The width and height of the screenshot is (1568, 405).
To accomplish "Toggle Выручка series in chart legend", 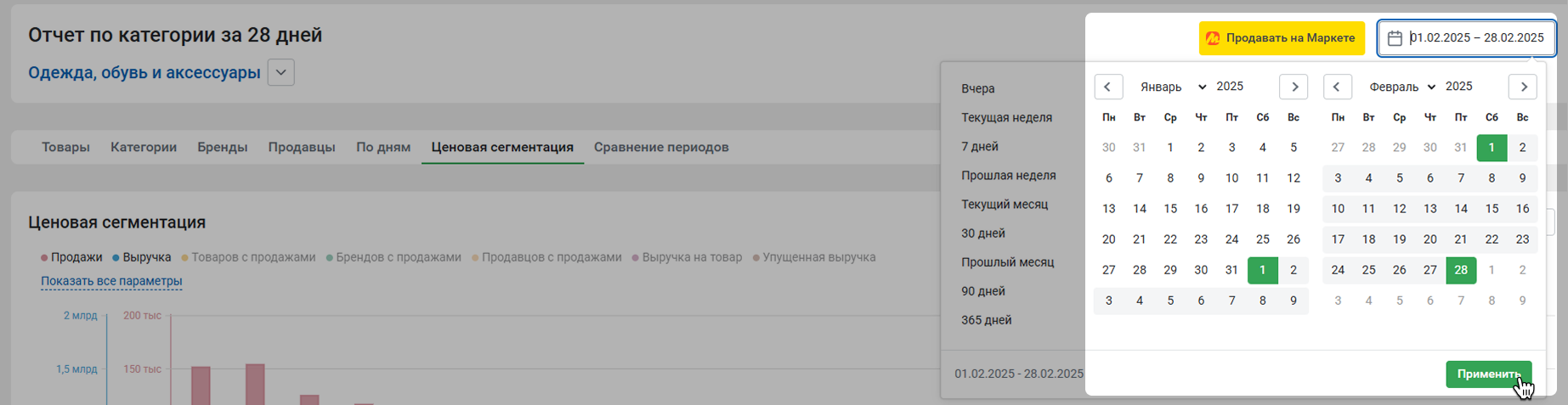I will pyautogui.click(x=142, y=257).
